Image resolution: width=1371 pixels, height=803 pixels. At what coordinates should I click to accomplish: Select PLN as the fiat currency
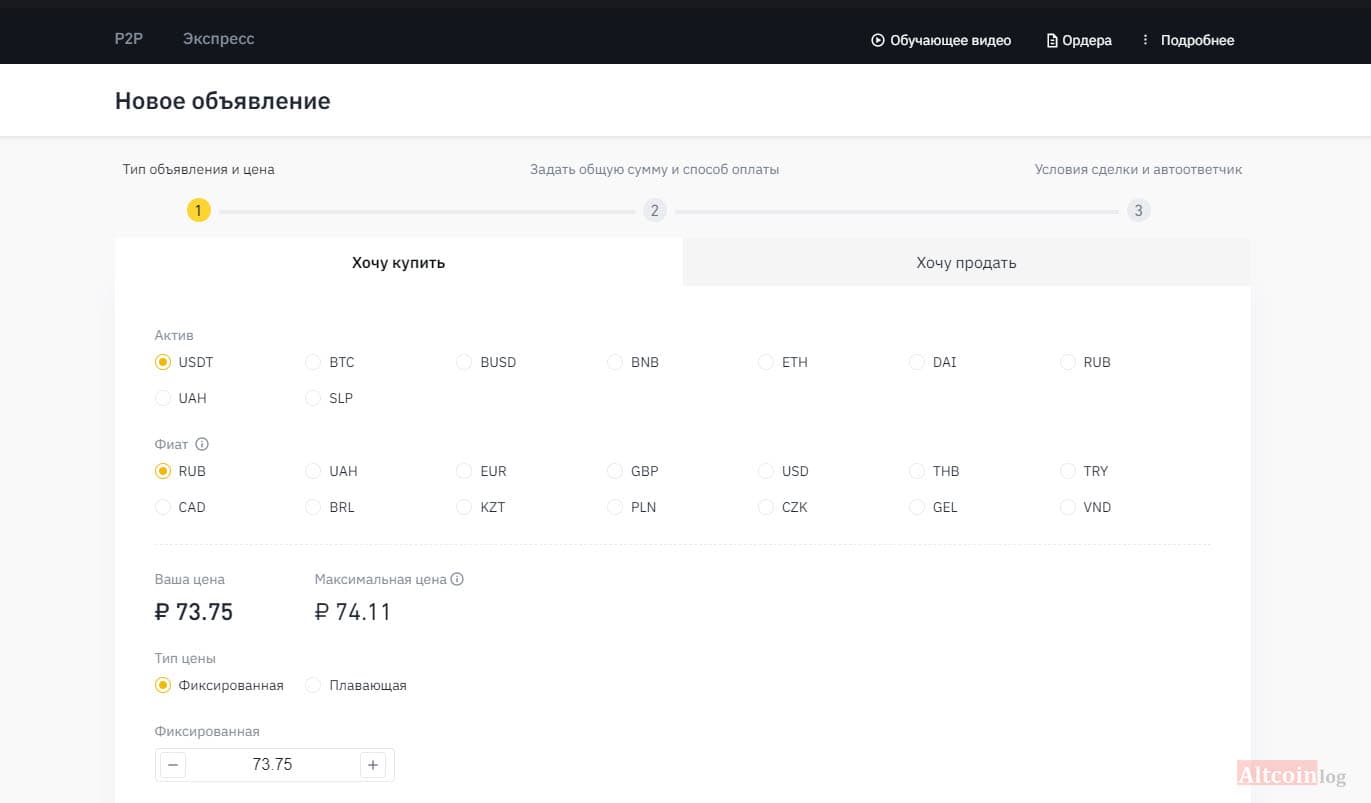point(632,507)
